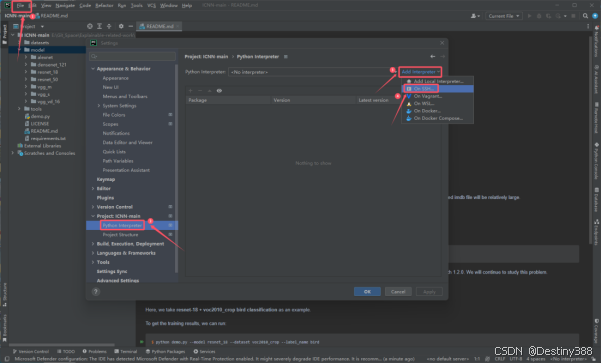Click the Package column header
The image size is (602, 363).
click(228, 100)
